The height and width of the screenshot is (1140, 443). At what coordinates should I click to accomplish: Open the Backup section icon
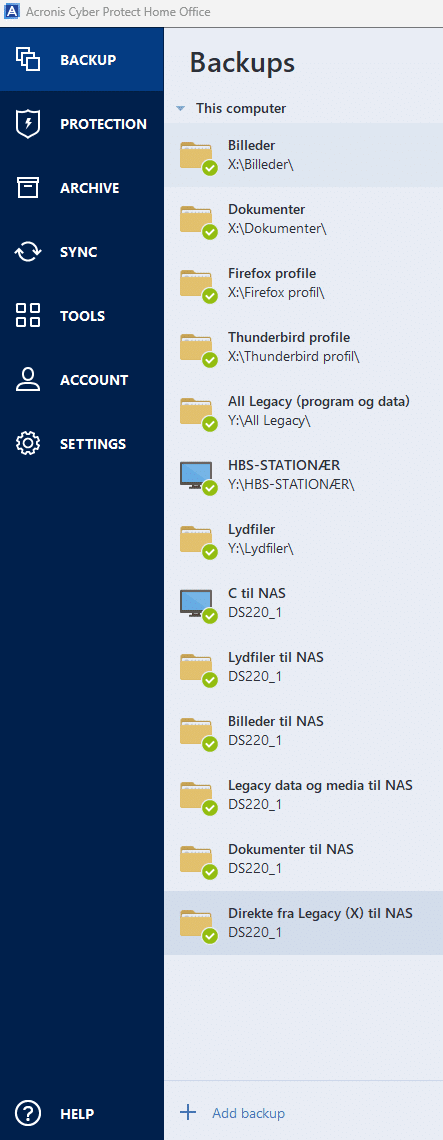click(28, 60)
